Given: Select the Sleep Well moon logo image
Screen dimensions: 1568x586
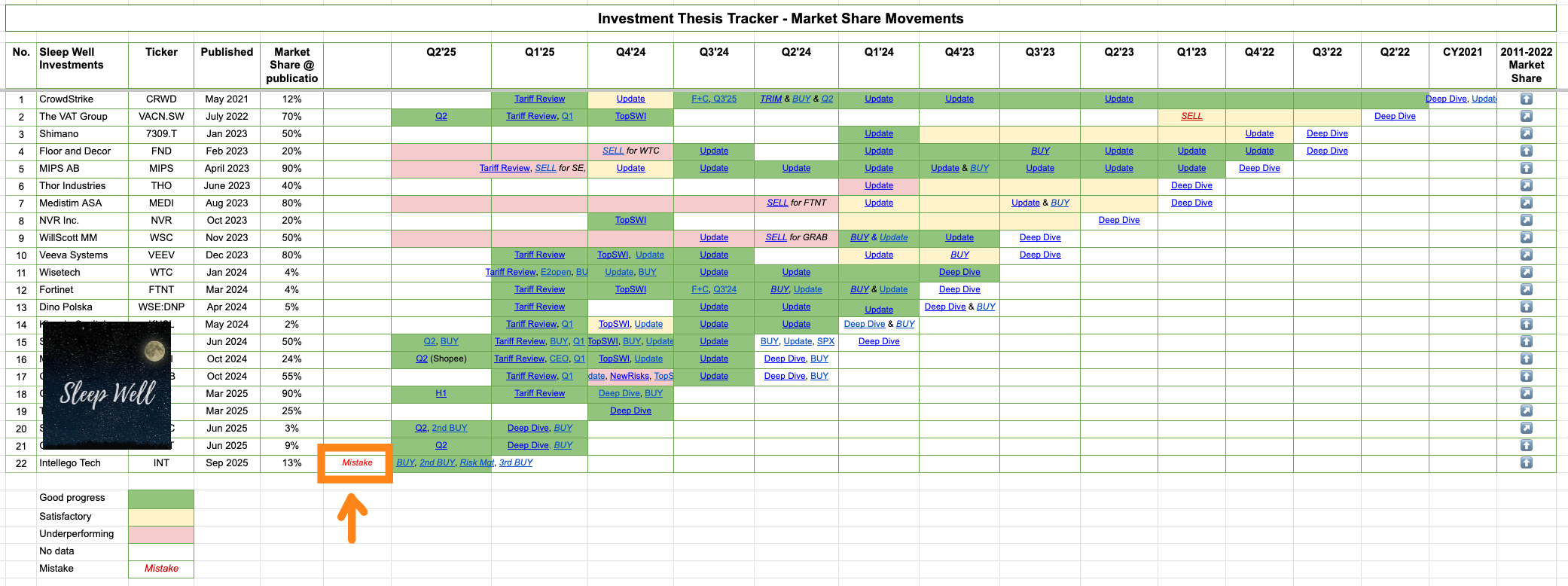Looking at the screenshot, I should pyautogui.click(x=106, y=384).
